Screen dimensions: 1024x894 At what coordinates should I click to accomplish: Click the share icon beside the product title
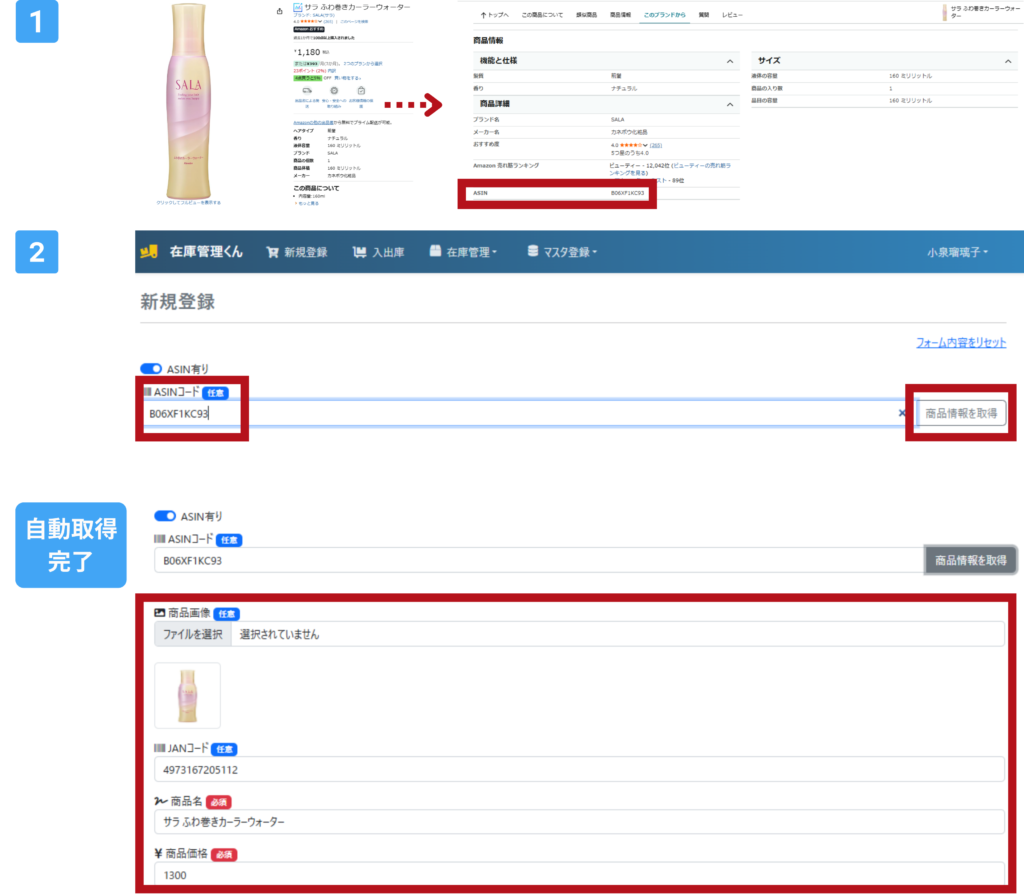tap(279, 11)
